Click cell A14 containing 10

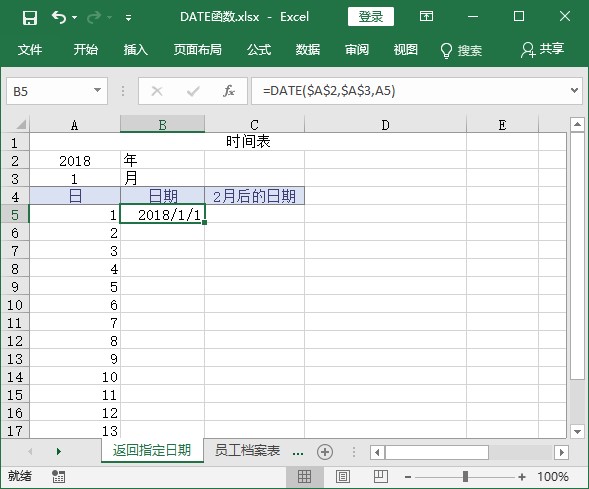point(75,377)
